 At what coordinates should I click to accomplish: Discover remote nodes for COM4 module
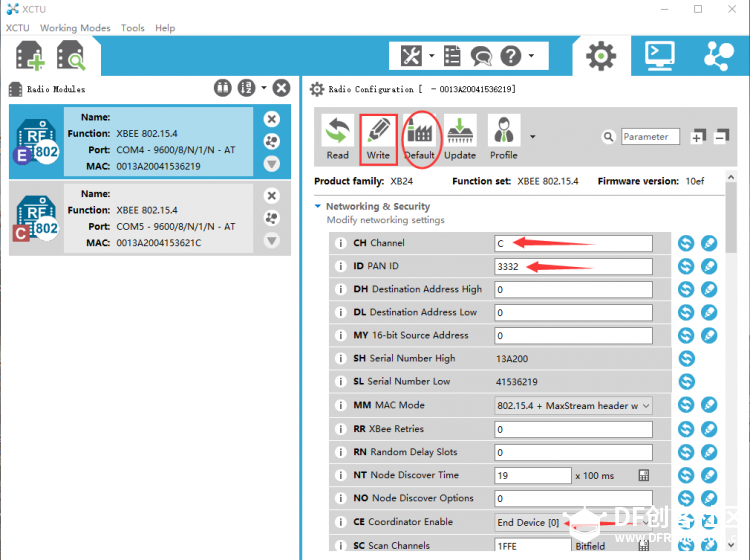[x=272, y=142]
